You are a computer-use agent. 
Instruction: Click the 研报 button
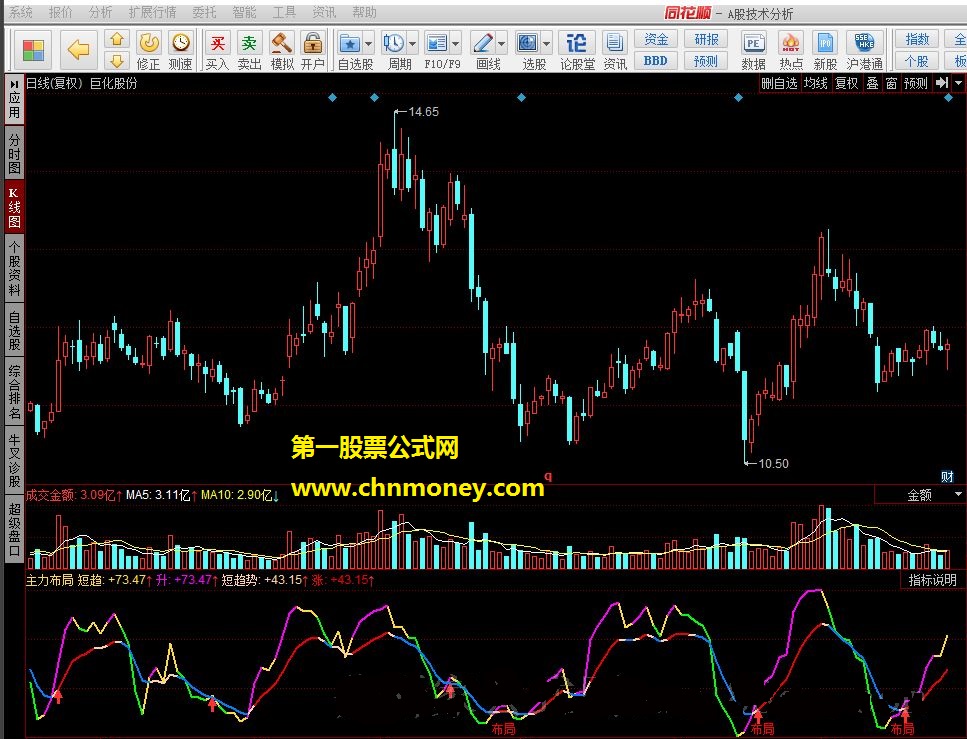coord(706,39)
